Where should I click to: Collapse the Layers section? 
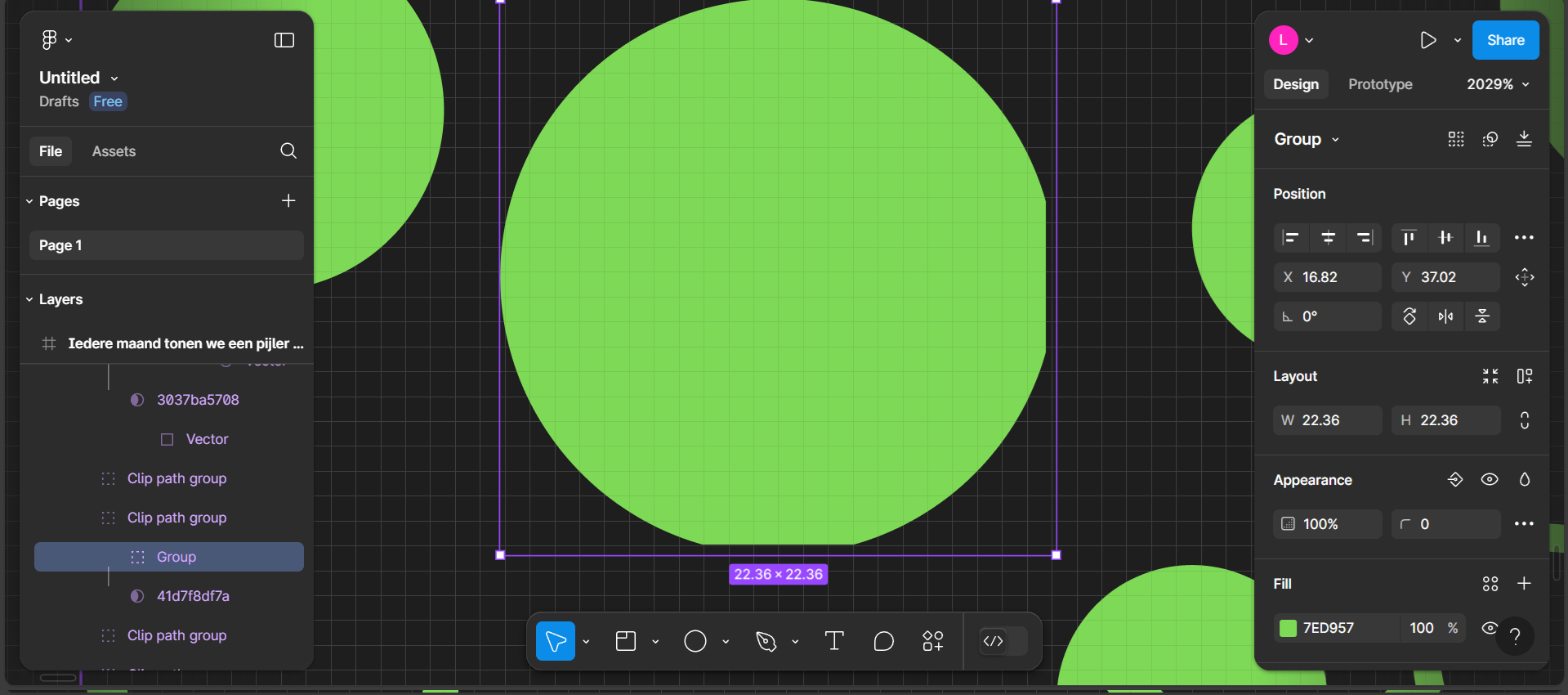[x=29, y=299]
